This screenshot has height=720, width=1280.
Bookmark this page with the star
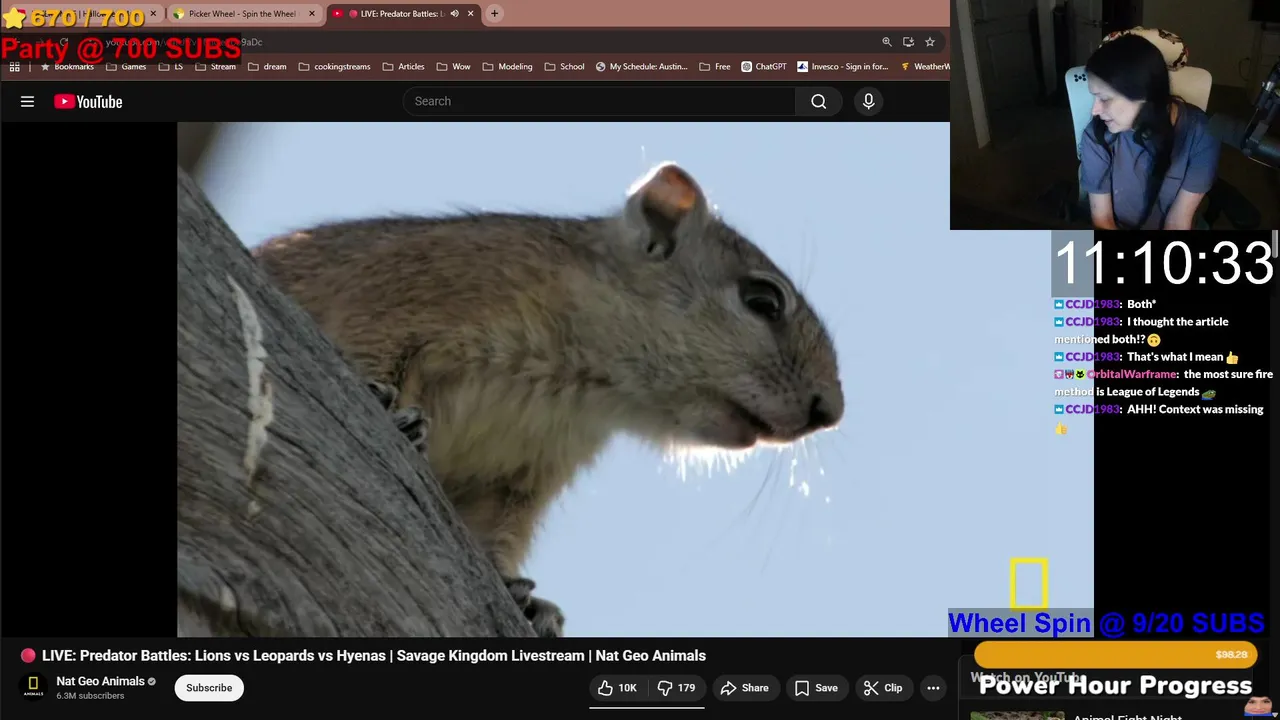click(930, 42)
